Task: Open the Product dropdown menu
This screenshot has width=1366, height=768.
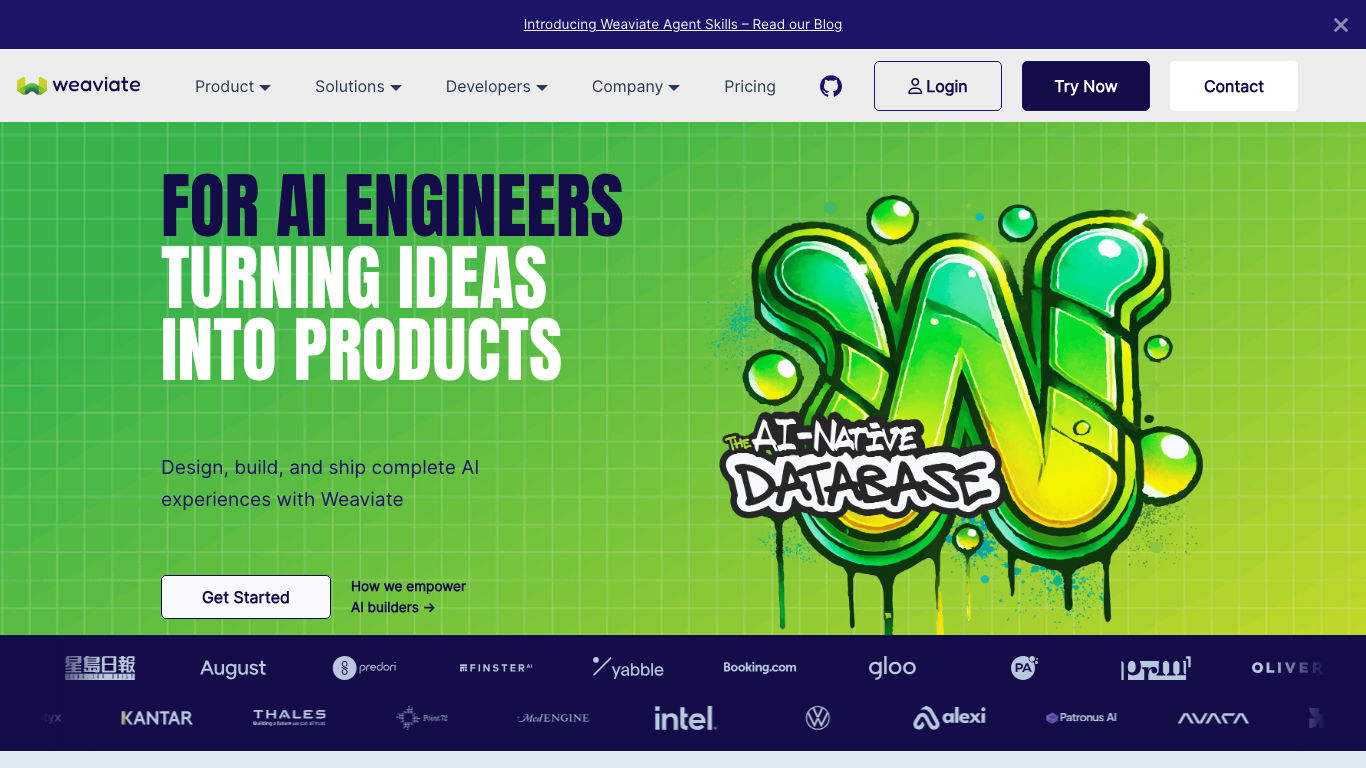Action: (x=233, y=87)
